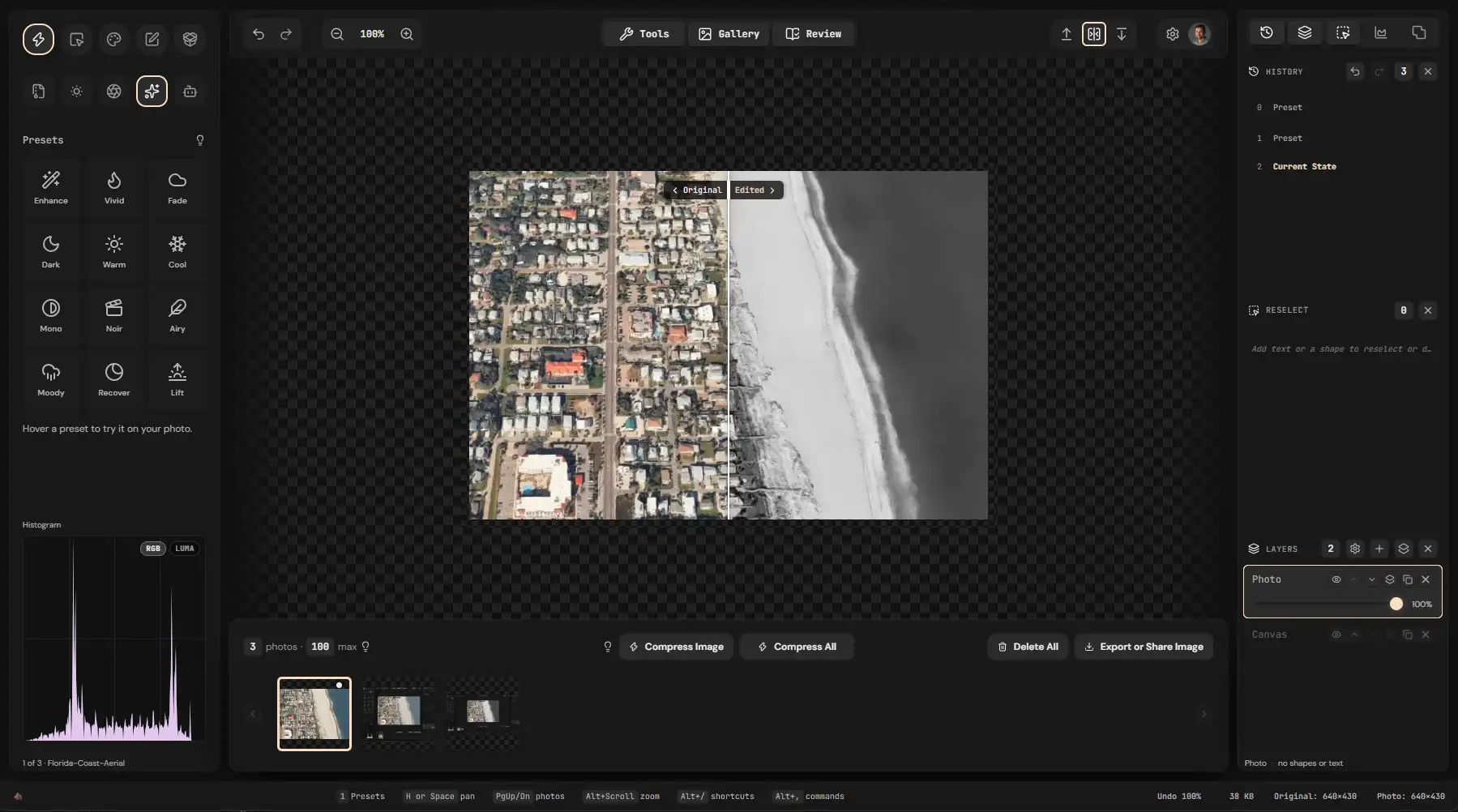
Task: Open the Review tab
Action: click(x=814, y=34)
